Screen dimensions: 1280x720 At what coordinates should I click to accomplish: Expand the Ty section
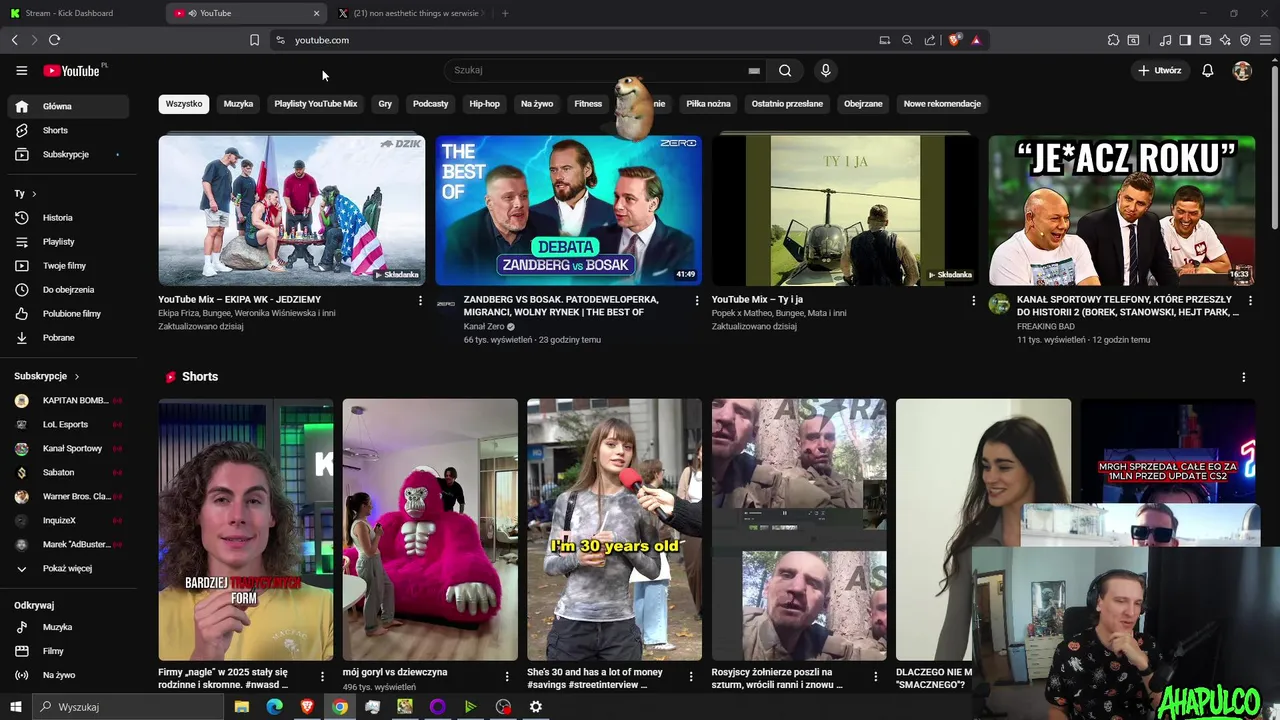(x=25, y=193)
